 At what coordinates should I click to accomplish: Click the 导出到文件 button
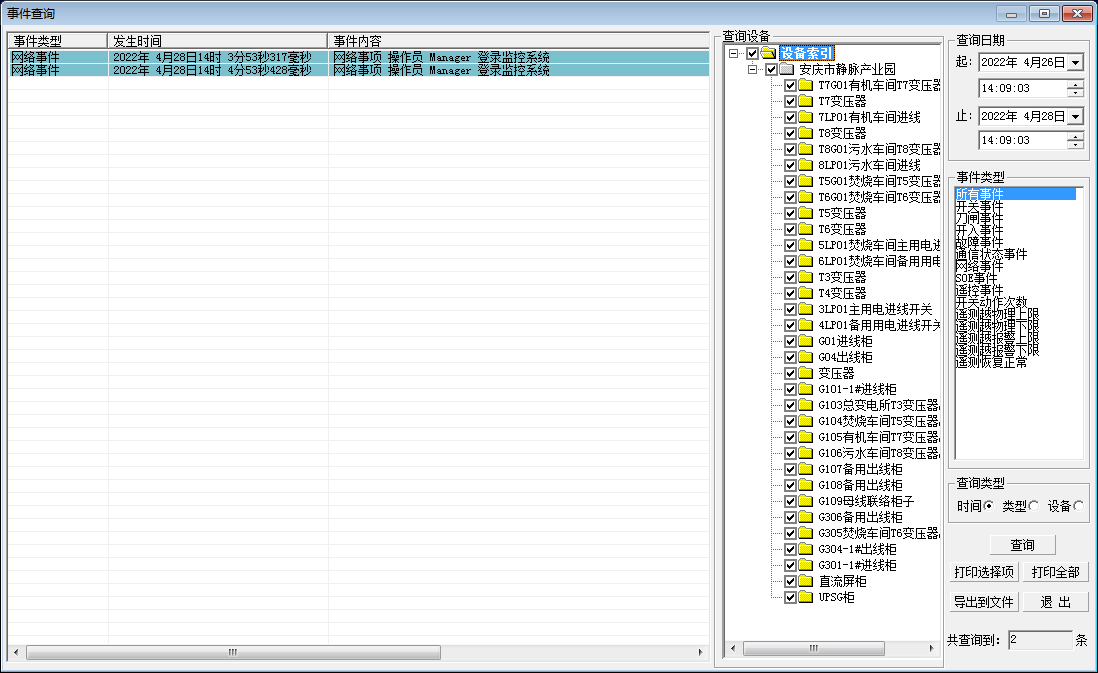tap(984, 602)
